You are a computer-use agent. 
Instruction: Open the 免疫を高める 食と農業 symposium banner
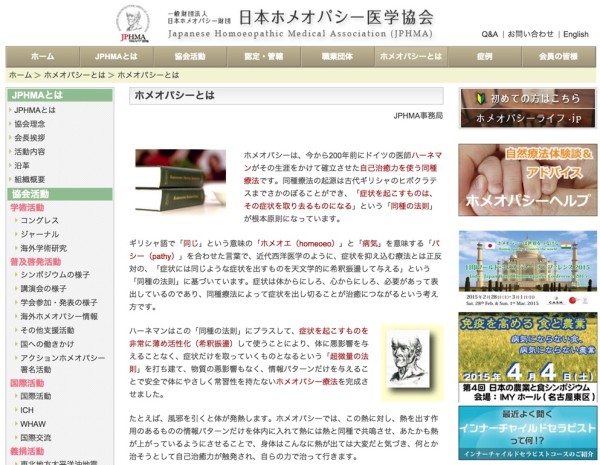click(528, 357)
